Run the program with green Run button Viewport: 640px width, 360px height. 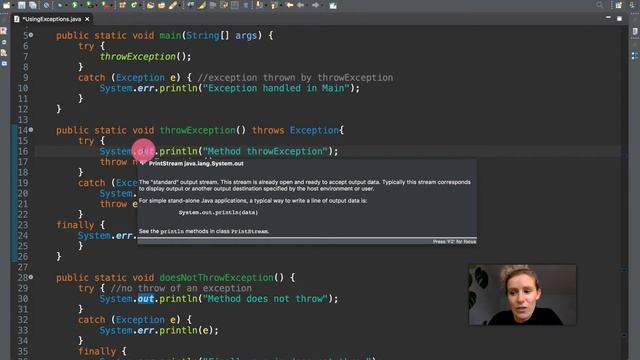[75, 5]
